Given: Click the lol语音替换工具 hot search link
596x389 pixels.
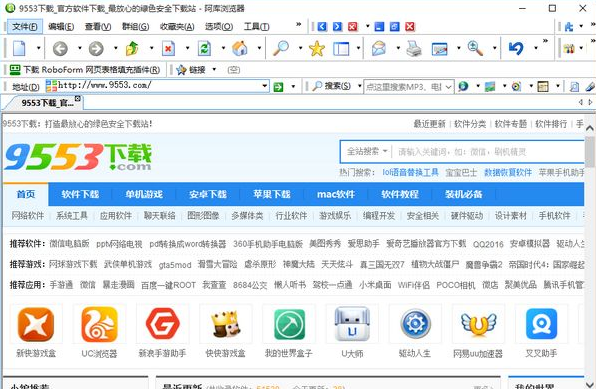Looking at the screenshot, I should click(x=410, y=172).
